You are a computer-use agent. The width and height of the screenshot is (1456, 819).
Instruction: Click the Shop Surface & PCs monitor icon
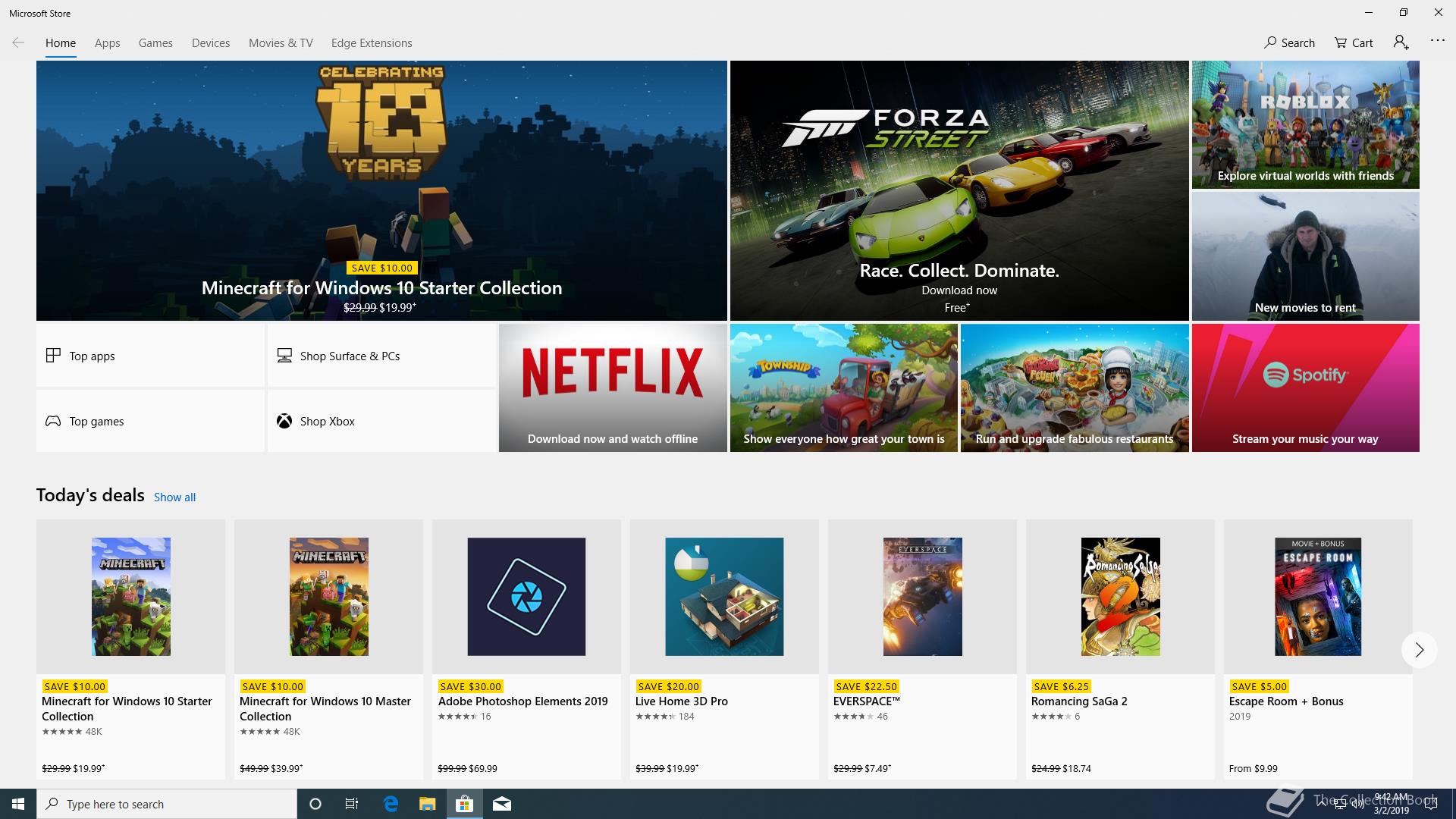284,355
